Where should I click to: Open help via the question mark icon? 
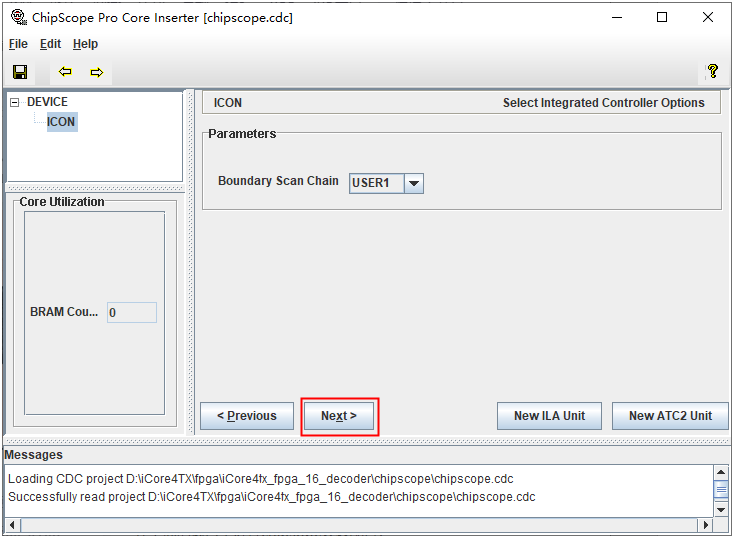(x=712, y=72)
